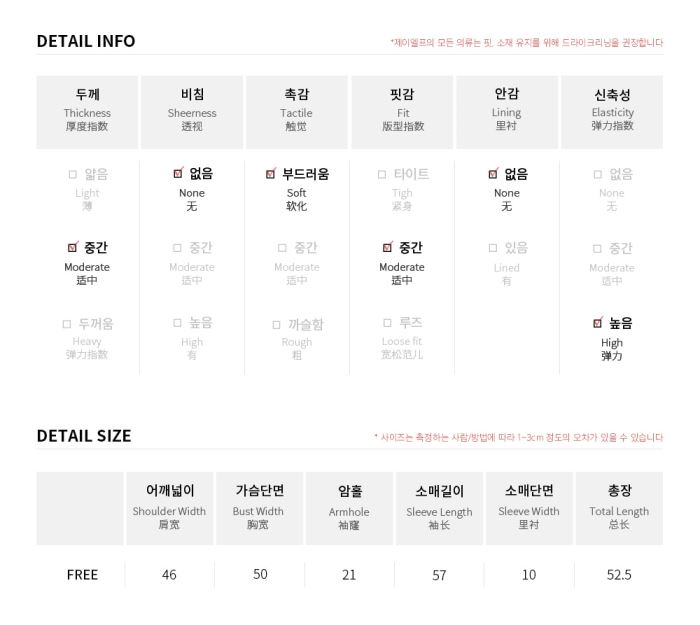The image size is (700, 625).
Task: Click the Elasticity column header
Action: tap(612, 112)
